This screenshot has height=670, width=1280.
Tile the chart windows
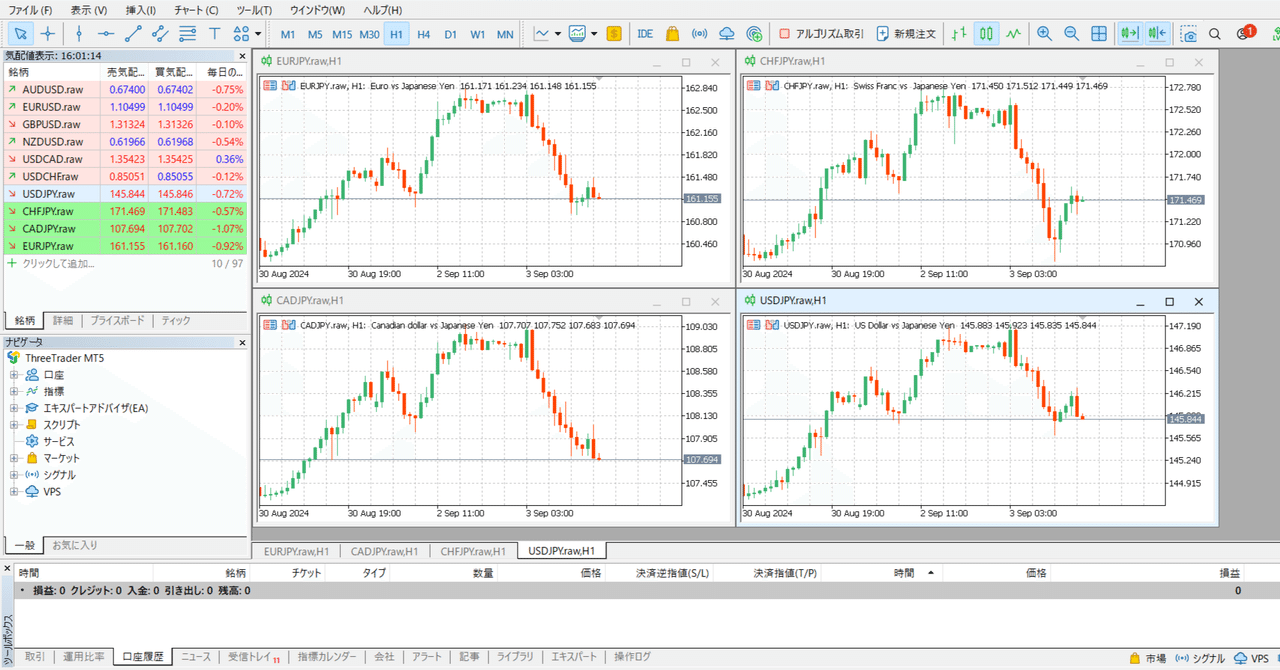[1097, 33]
